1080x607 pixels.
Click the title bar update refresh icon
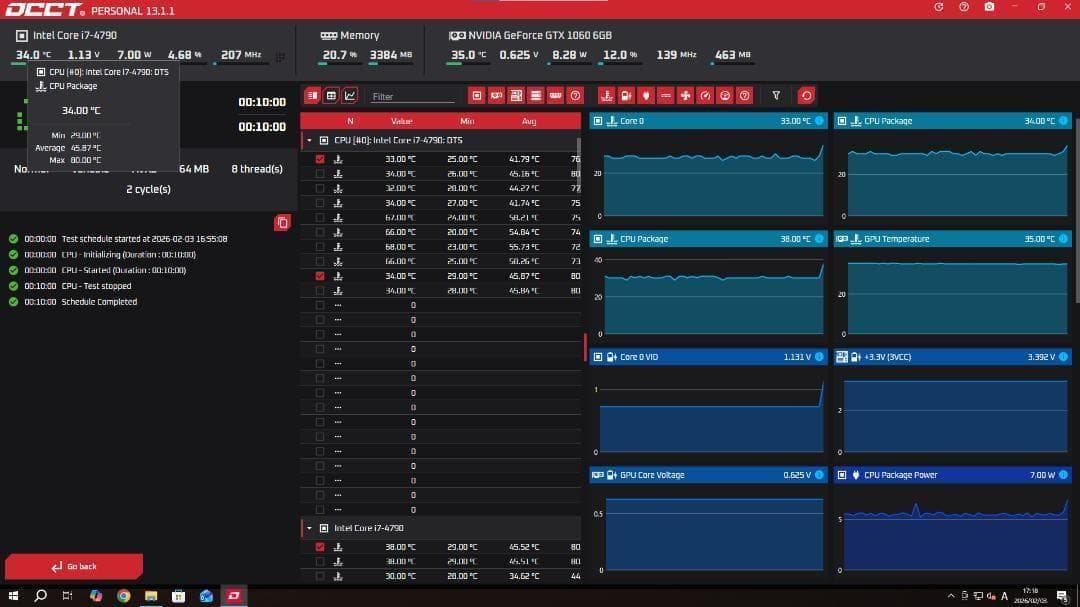click(x=939, y=7)
